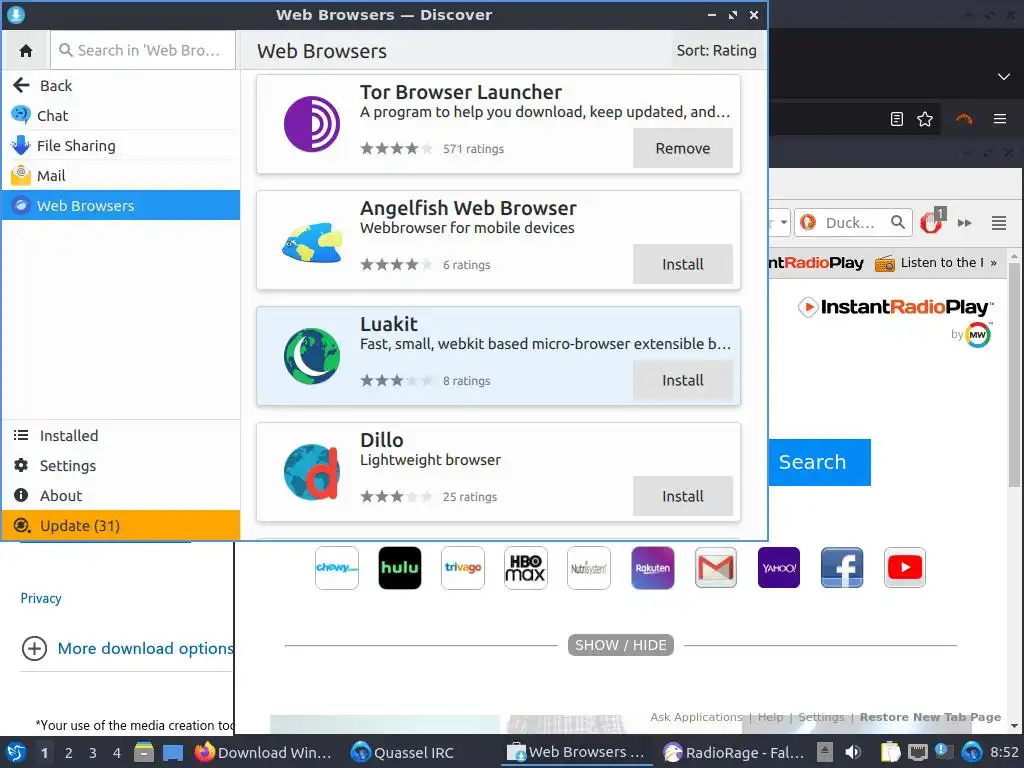Open Ask Applications link
Image resolution: width=1024 pixels, height=768 pixels.
click(x=696, y=717)
